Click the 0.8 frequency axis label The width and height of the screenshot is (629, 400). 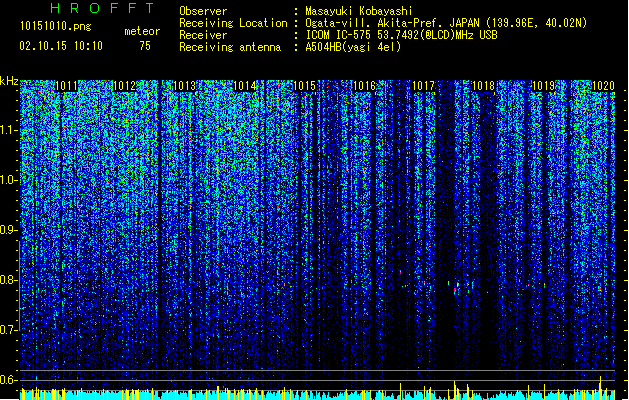(x=9, y=280)
